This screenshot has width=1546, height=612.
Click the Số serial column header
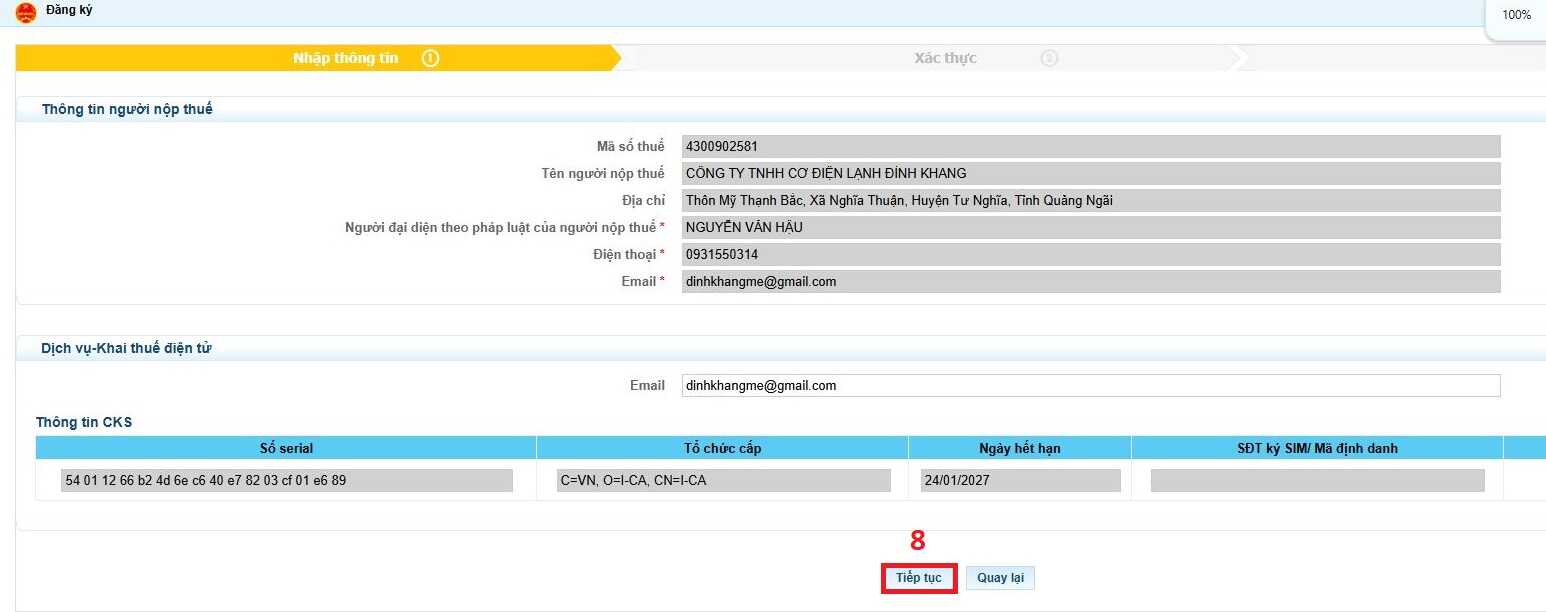pyautogui.click(x=286, y=448)
